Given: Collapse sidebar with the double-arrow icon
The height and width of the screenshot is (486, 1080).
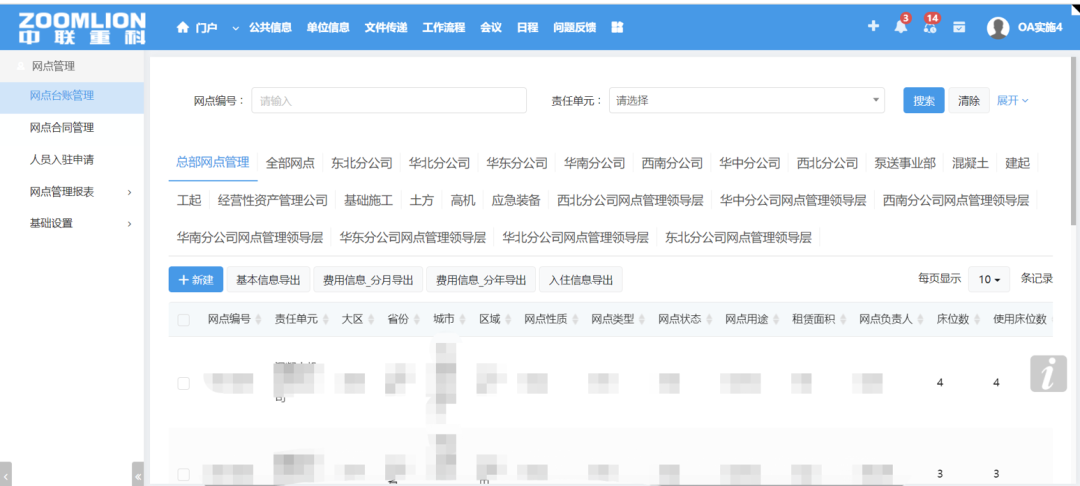Looking at the screenshot, I should tap(138, 476).
